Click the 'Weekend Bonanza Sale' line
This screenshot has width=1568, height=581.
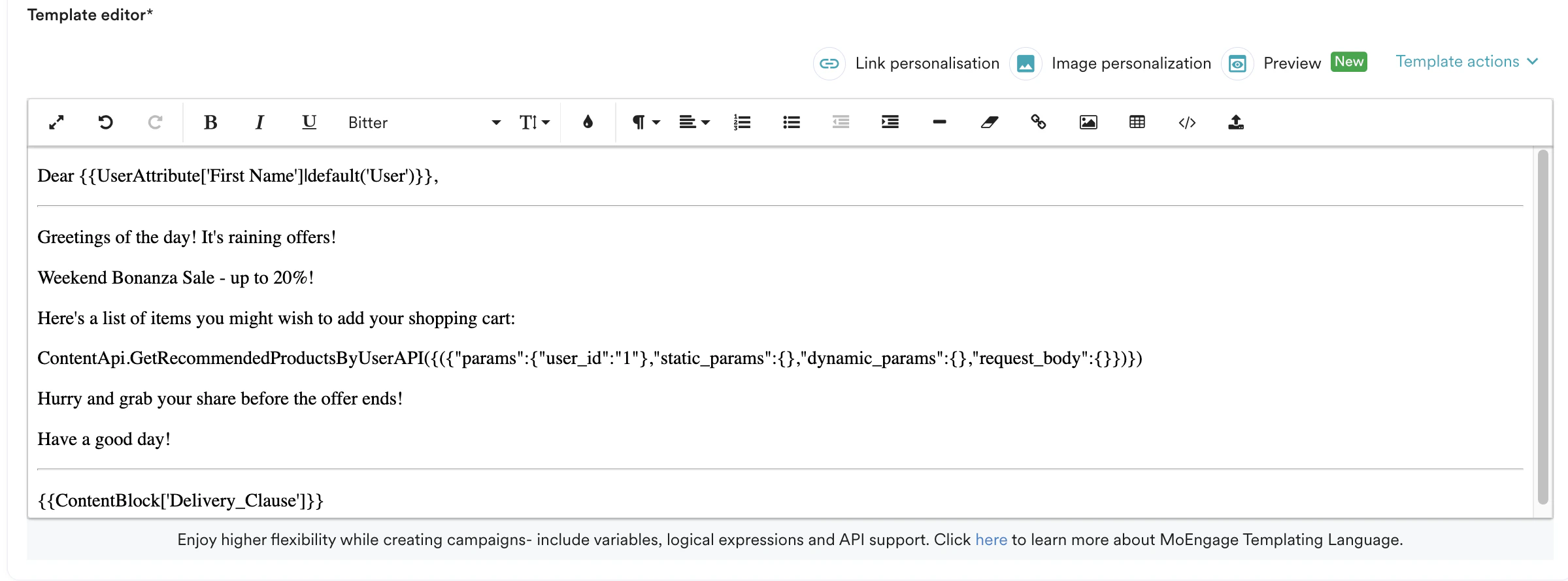(176, 278)
